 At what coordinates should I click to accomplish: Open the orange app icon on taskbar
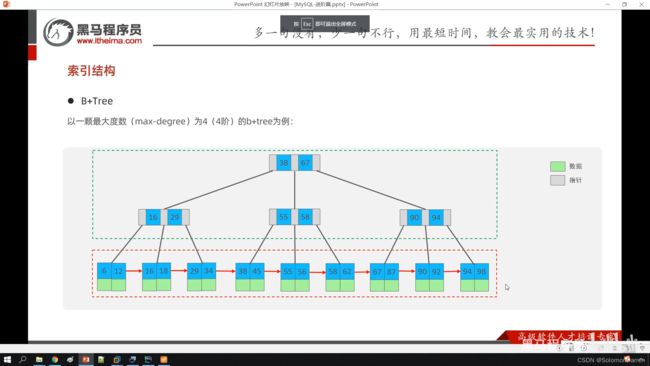pos(164,359)
